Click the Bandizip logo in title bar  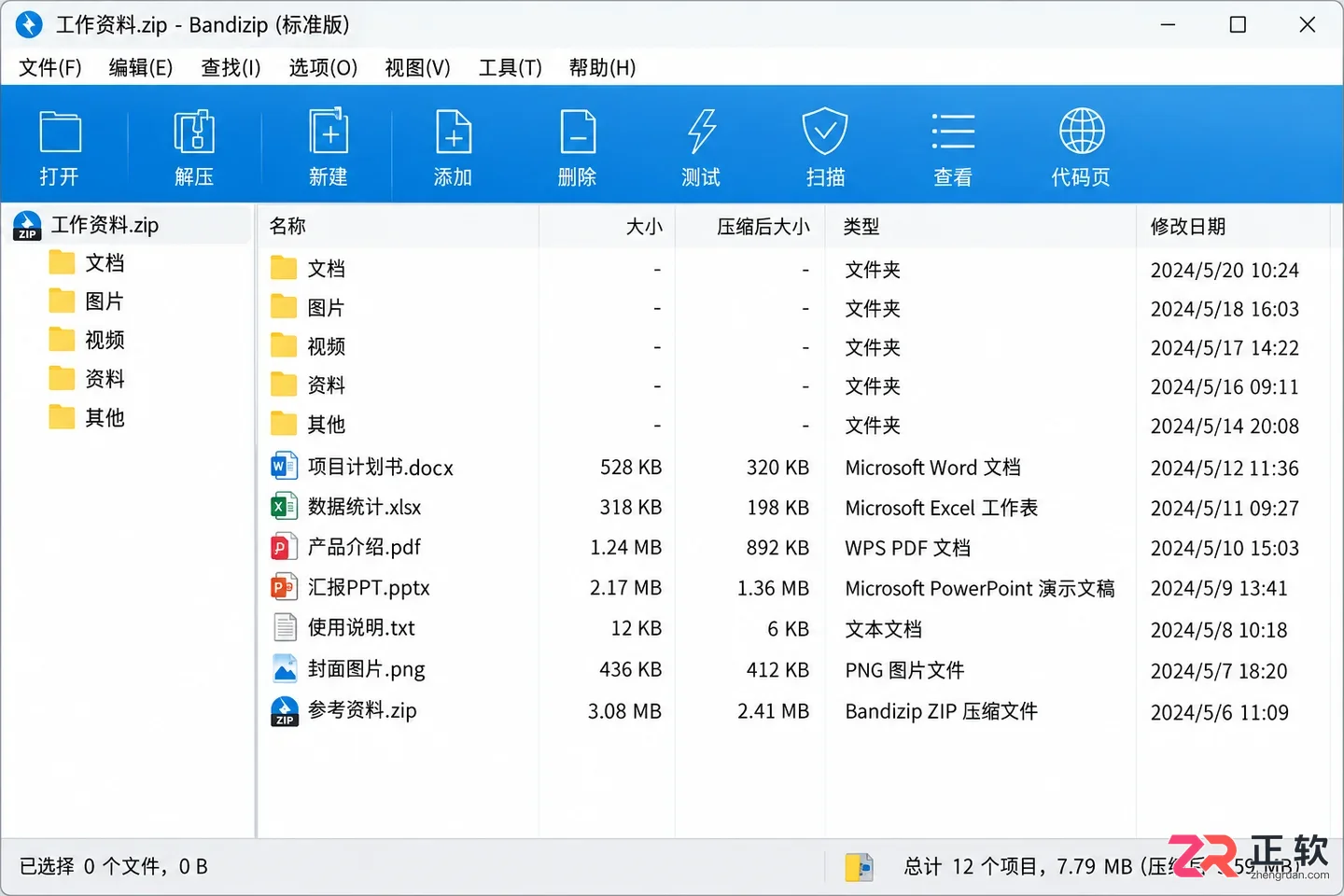(29, 24)
